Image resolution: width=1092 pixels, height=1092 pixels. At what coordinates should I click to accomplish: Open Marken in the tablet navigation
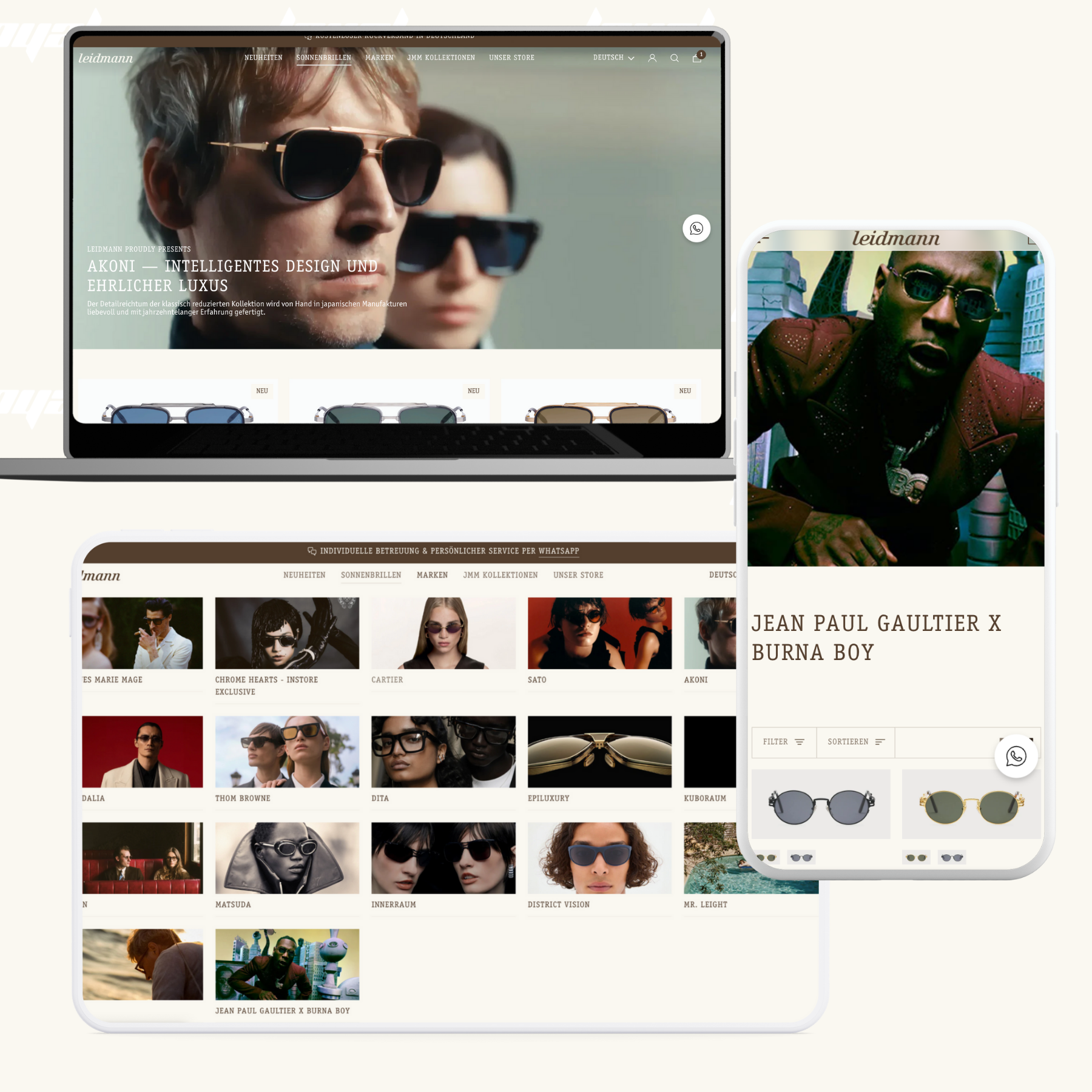click(x=432, y=575)
